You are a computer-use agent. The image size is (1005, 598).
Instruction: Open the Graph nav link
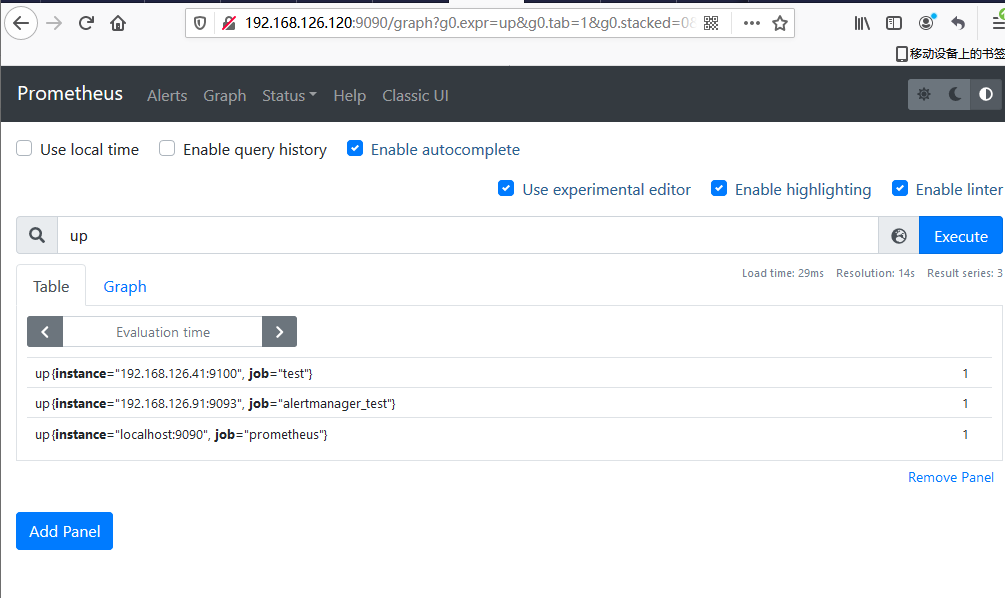[x=224, y=96]
